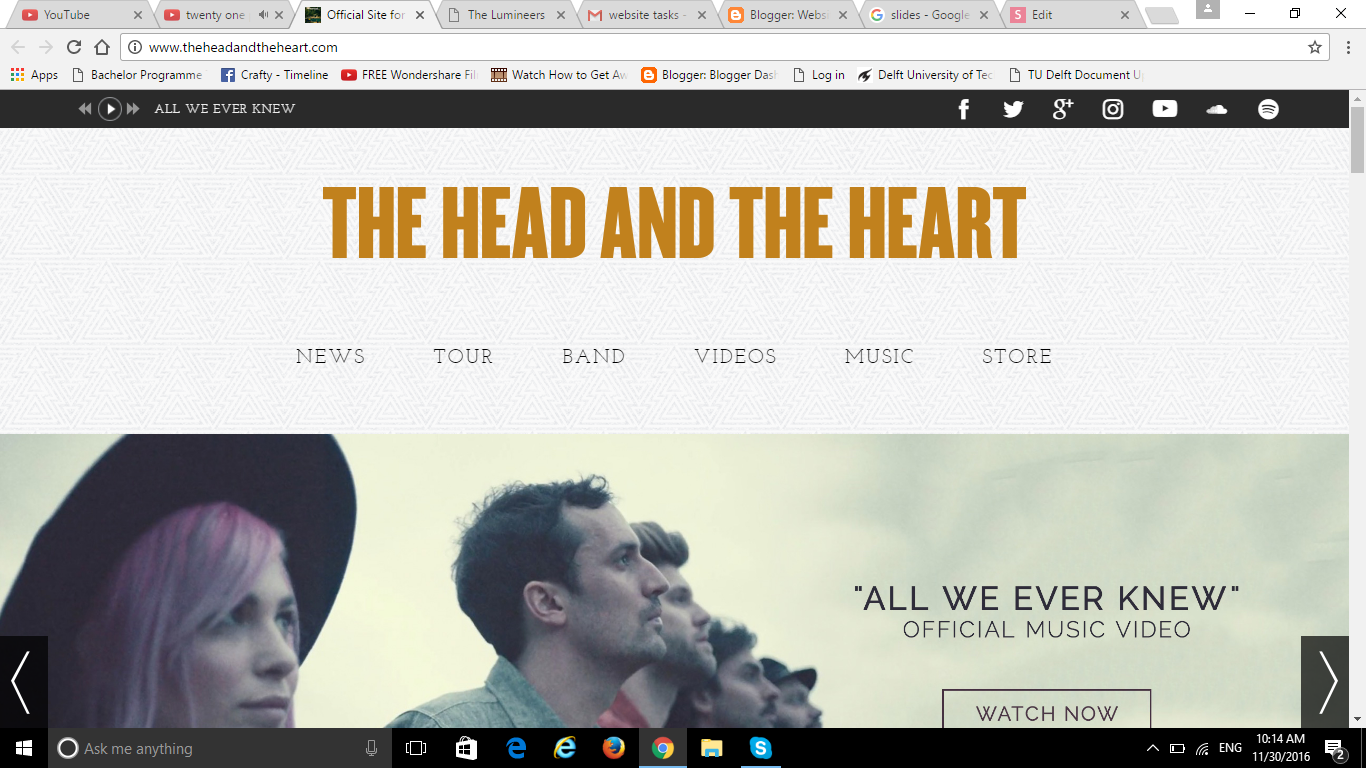Click the Cortana microphone icon
Image resolution: width=1366 pixels, height=768 pixels.
[x=372, y=748]
